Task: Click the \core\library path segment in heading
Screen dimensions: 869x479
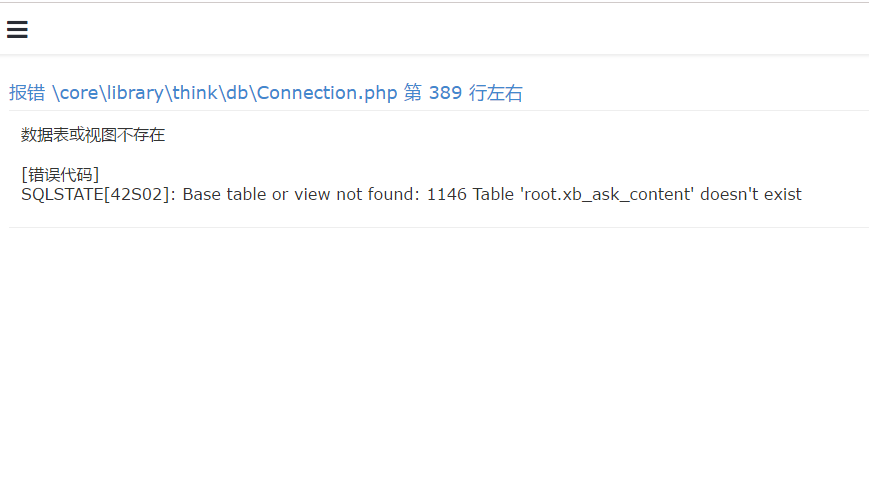Action: [x=108, y=93]
